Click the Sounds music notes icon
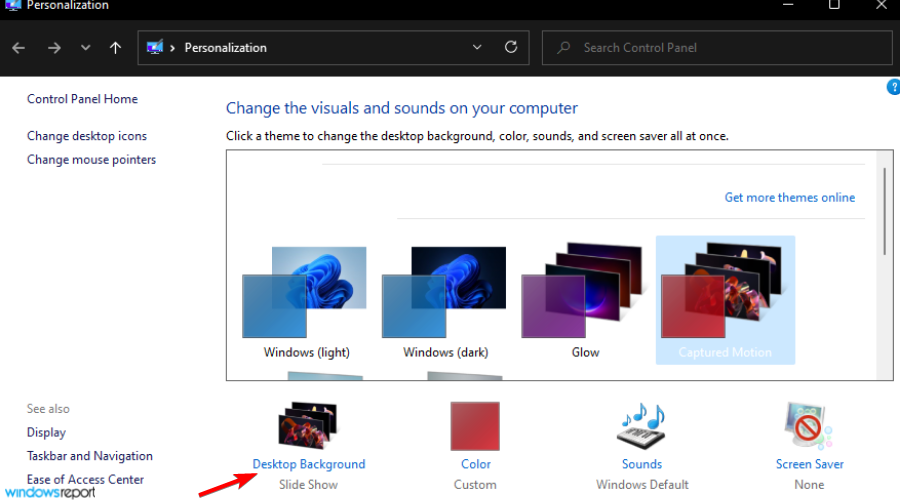This screenshot has height=500, width=900. click(x=642, y=426)
